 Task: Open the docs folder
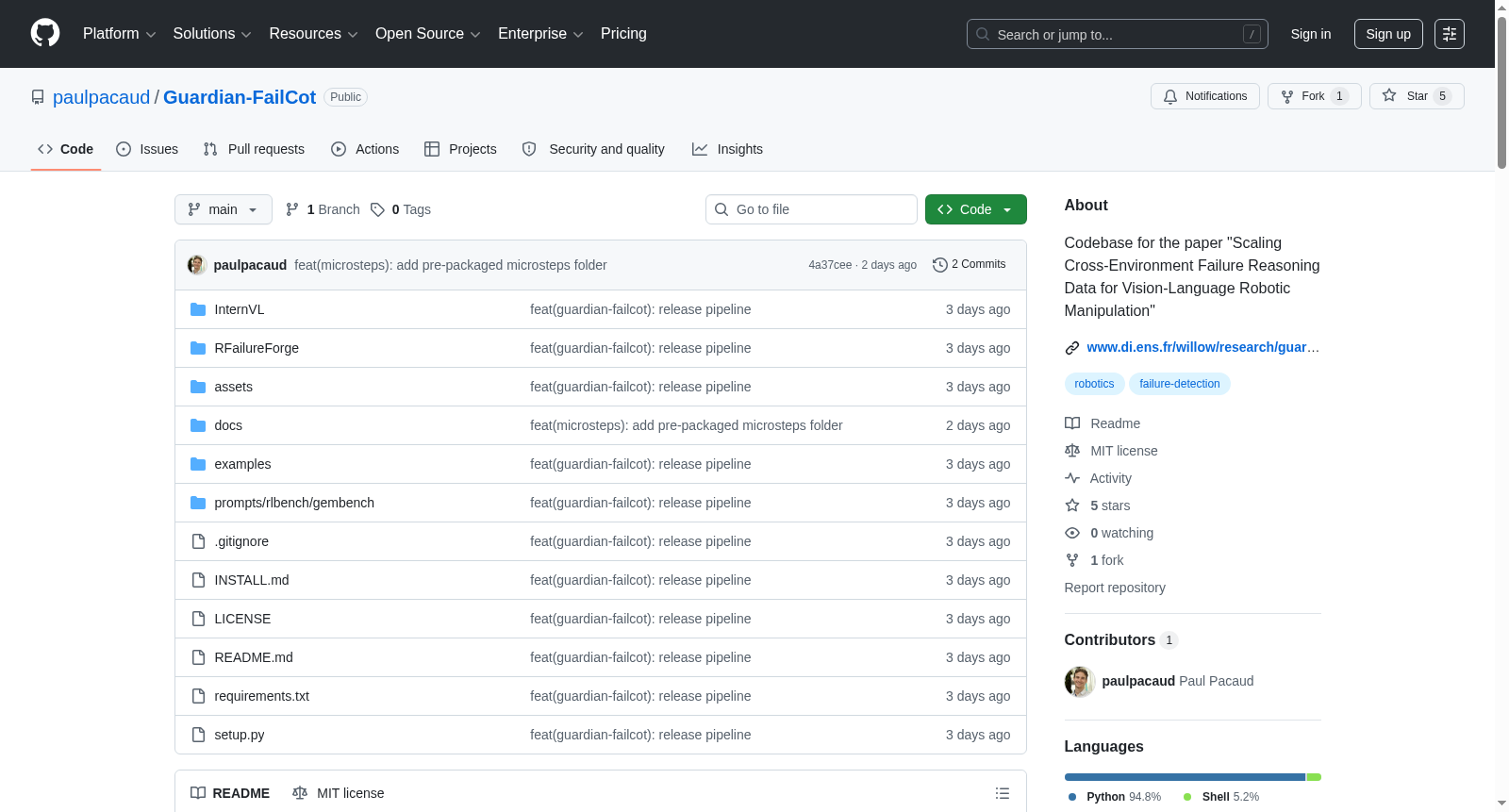tap(228, 425)
